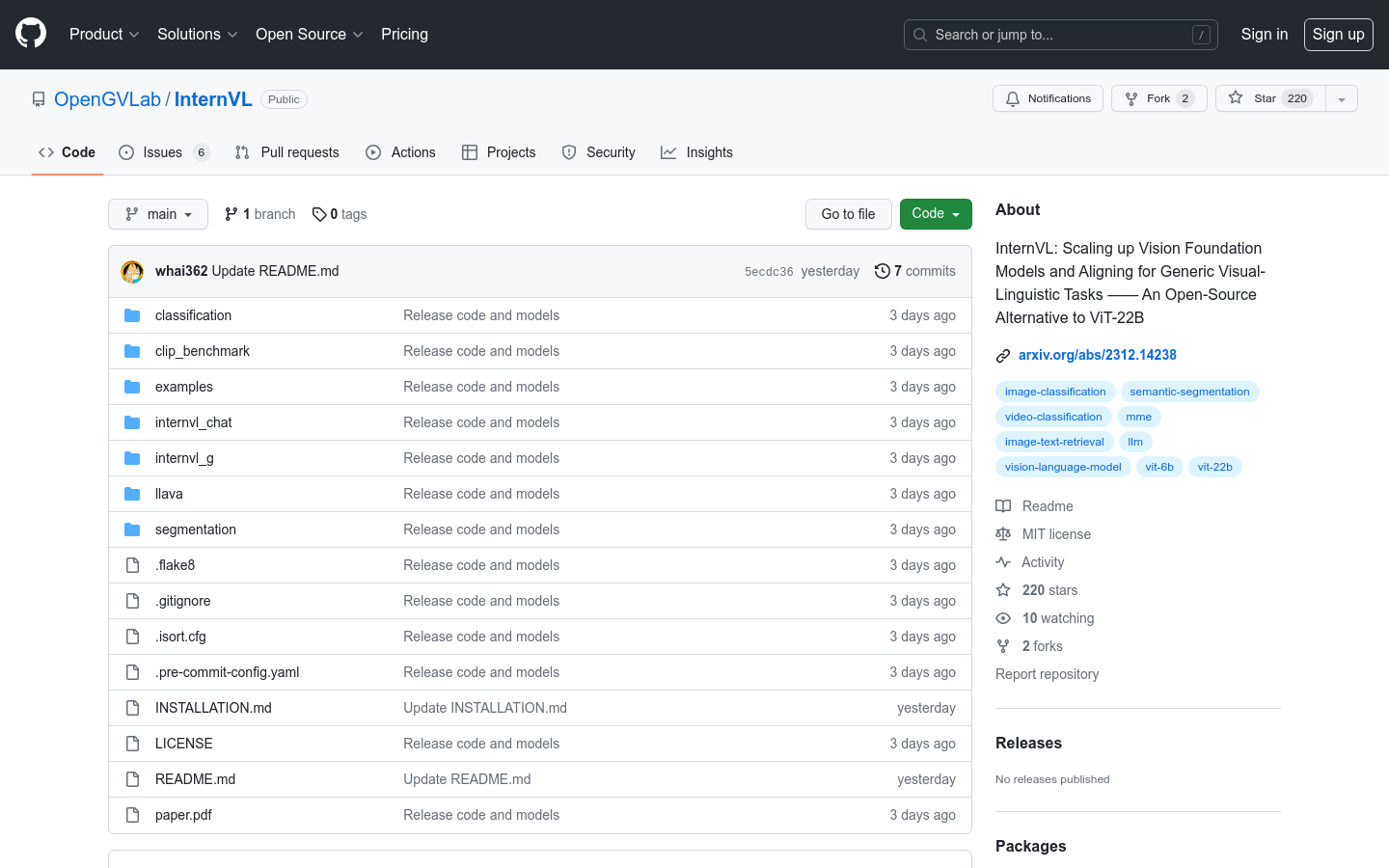
Task: Click the Sign in link
Action: pyautogui.click(x=1265, y=34)
